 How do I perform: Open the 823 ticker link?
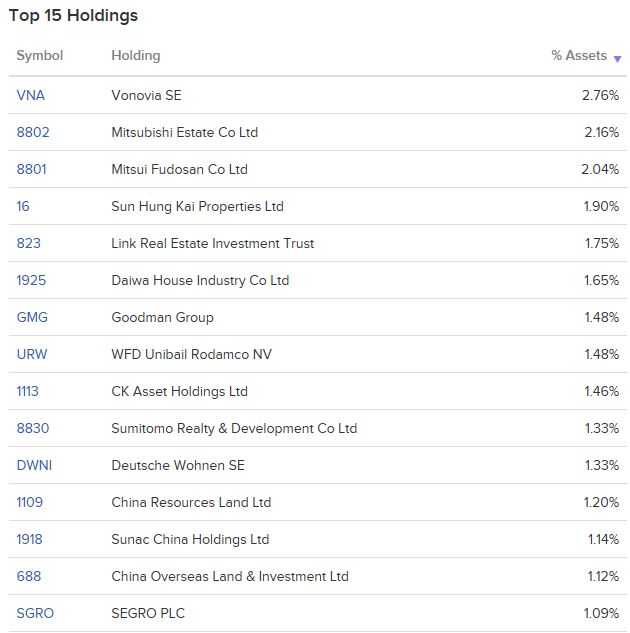[29, 243]
